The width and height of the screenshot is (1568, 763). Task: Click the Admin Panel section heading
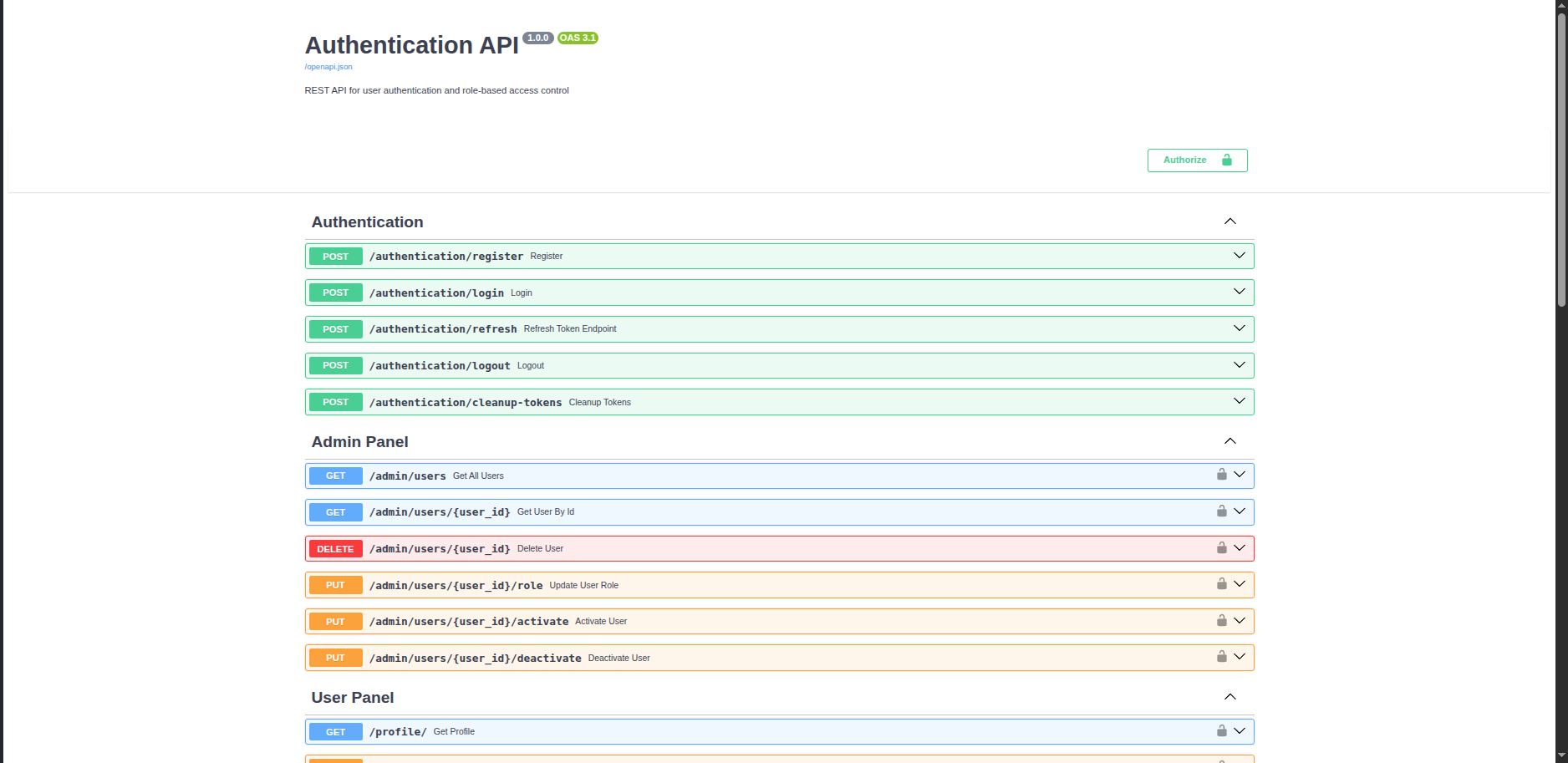click(359, 442)
